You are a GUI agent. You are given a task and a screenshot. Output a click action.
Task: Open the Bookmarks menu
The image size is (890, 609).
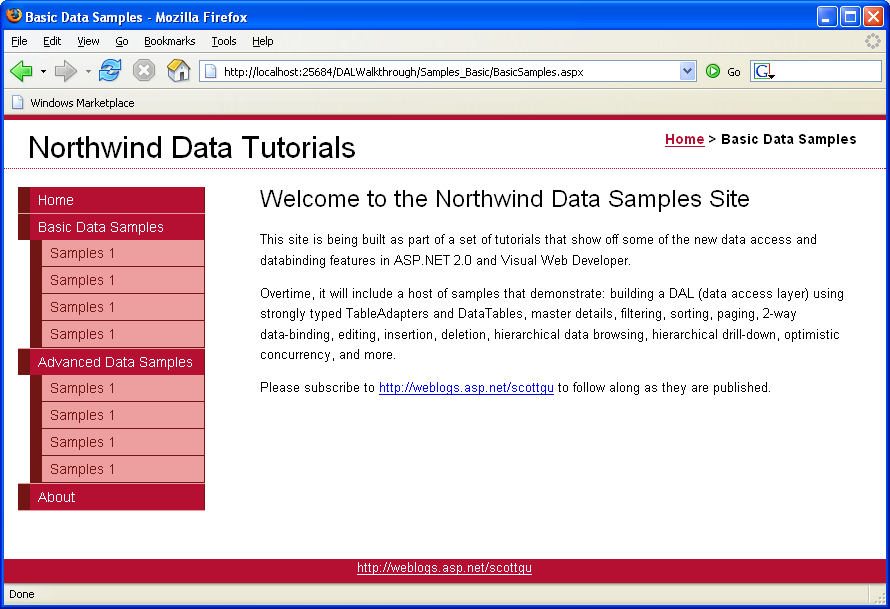coord(170,41)
